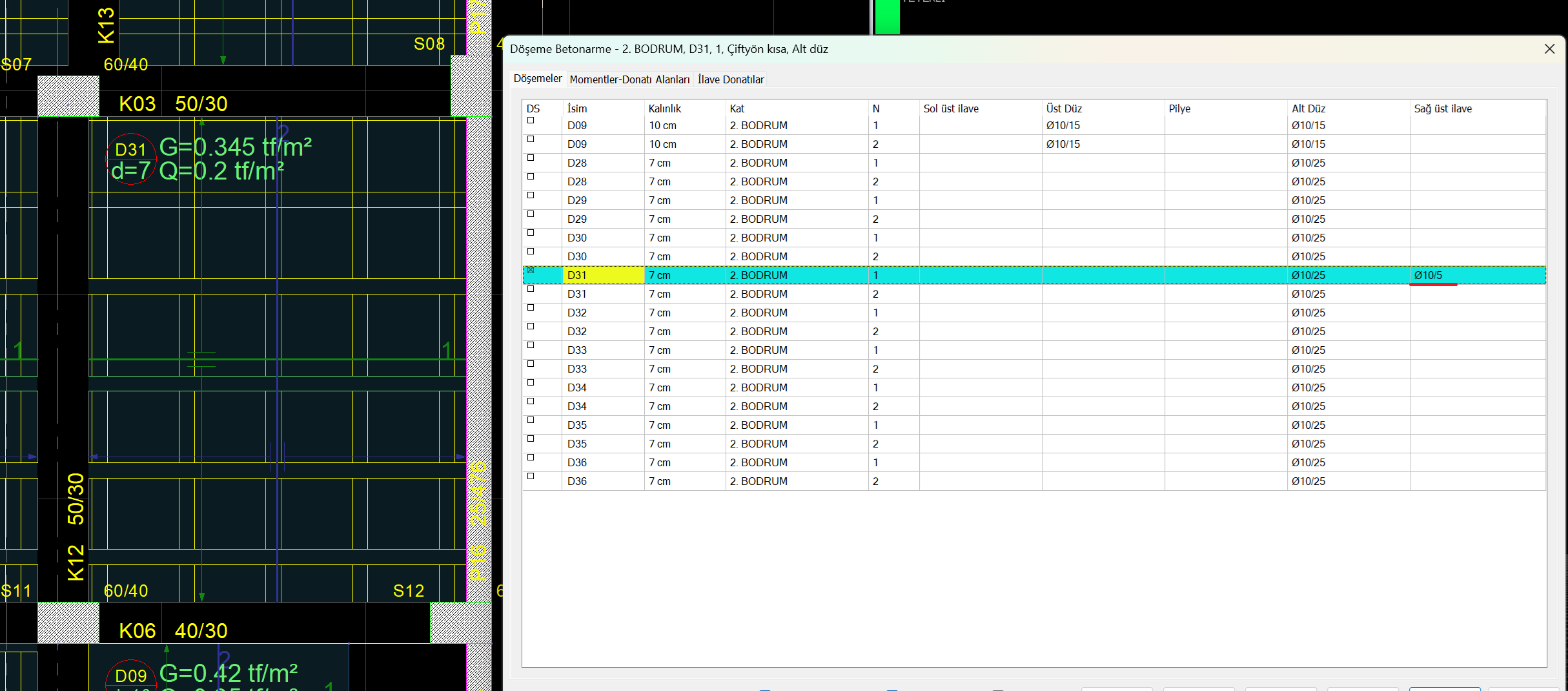1568x691 pixels.
Task: Uncheck the DS checkbox on highlighted D31 row
Action: [531, 270]
